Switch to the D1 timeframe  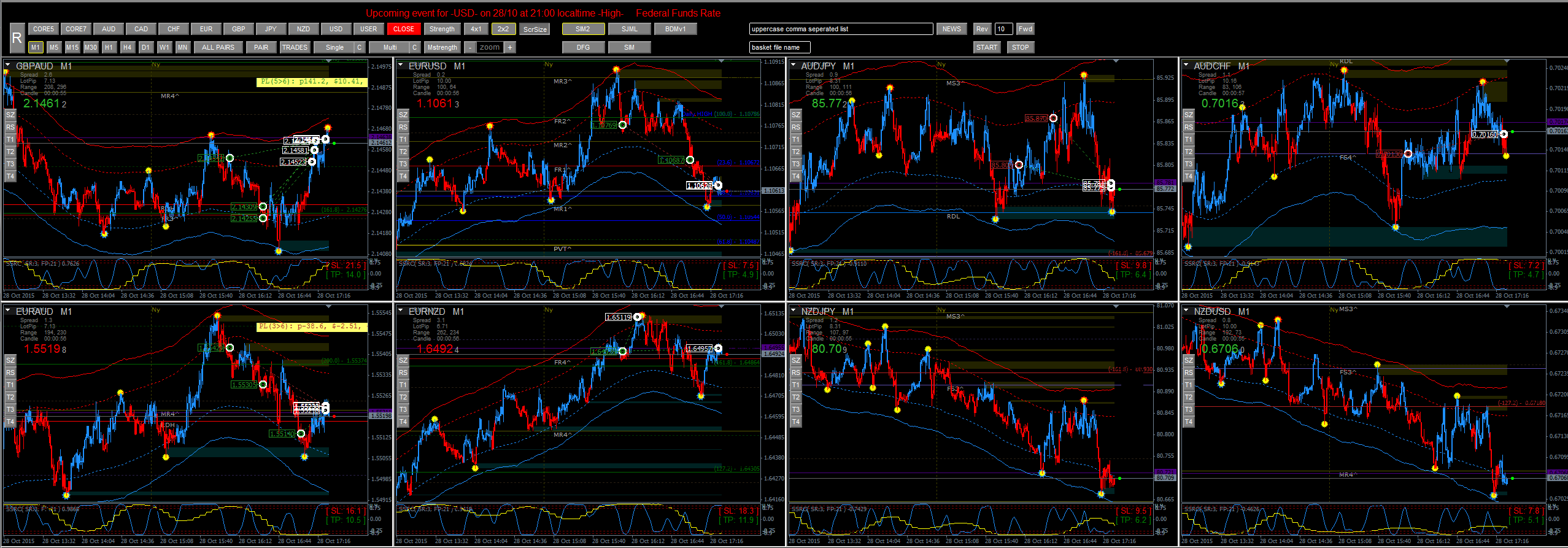[x=146, y=47]
